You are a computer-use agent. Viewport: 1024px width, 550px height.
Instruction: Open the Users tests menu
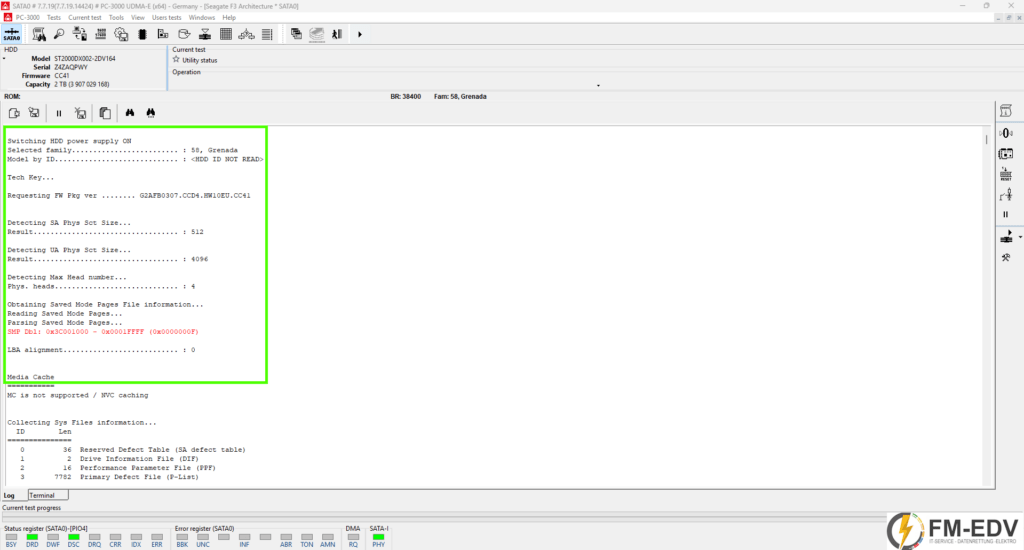(167, 18)
